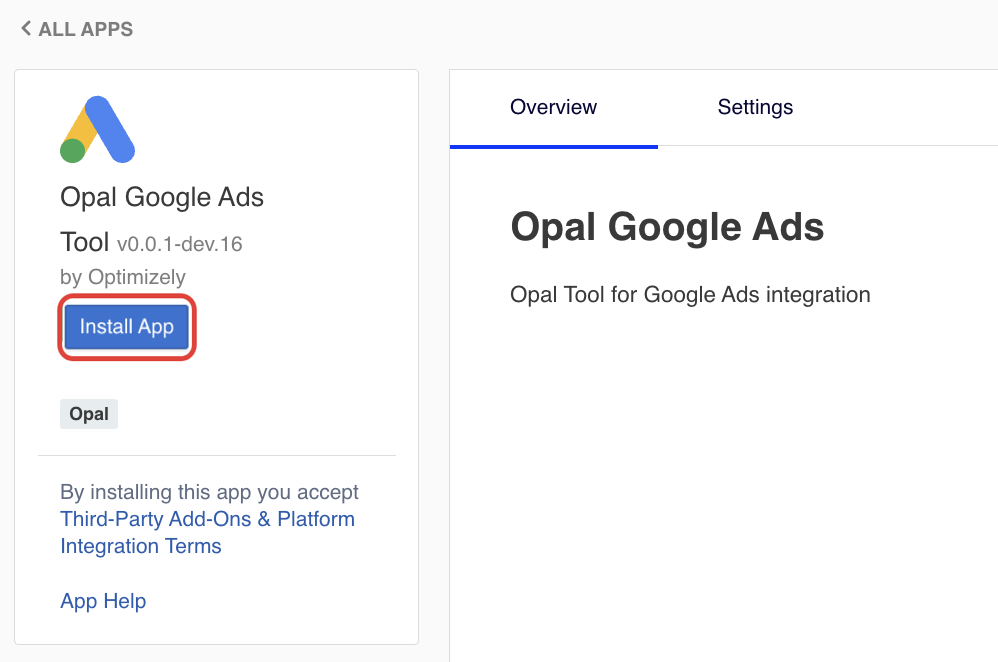Click the back chevron beside ALL APPS
Image resolution: width=998 pixels, height=662 pixels.
click(25, 28)
